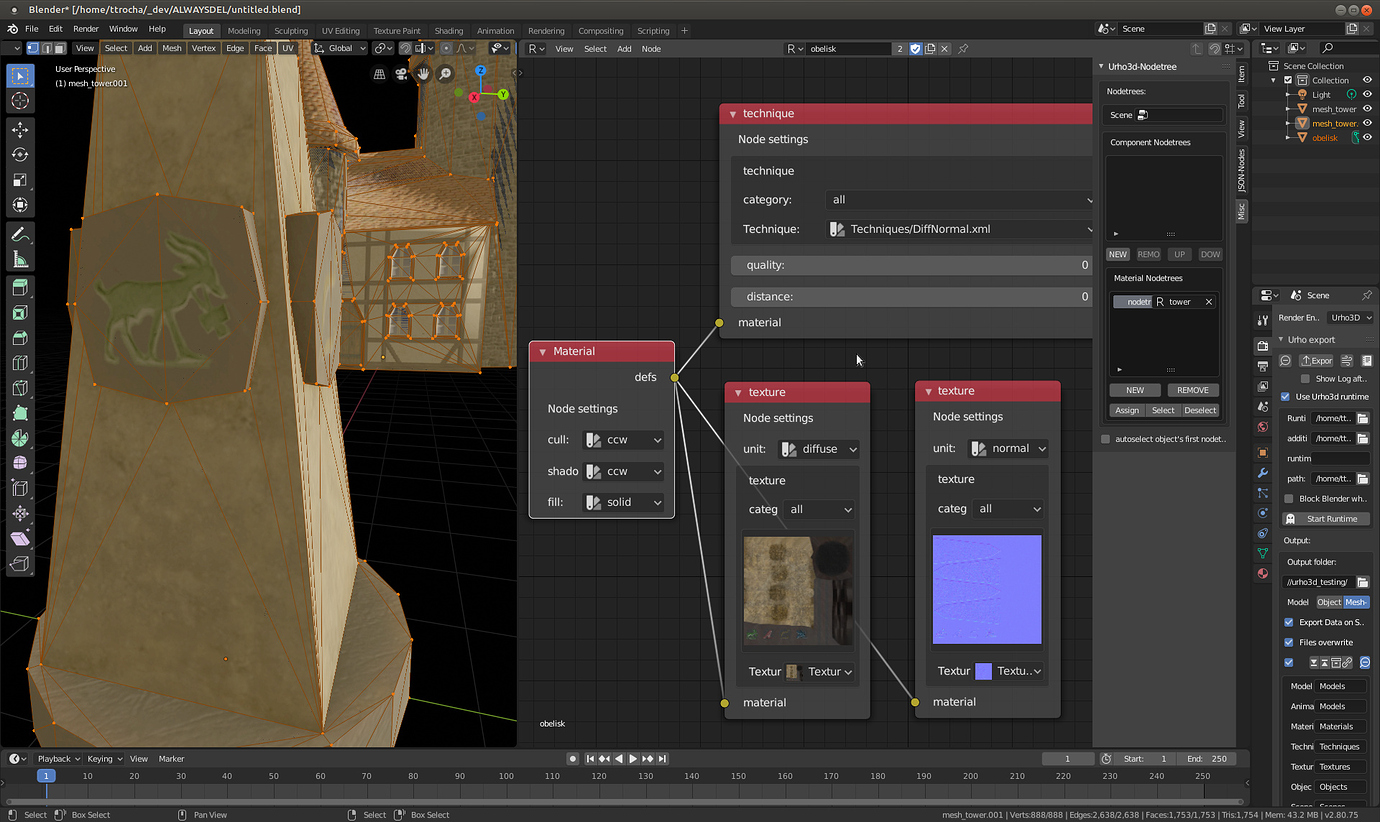This screenshot has height=822, width=1380.
Task: Enable Block Blender while running checkbox
Action: pos(1289,498)
